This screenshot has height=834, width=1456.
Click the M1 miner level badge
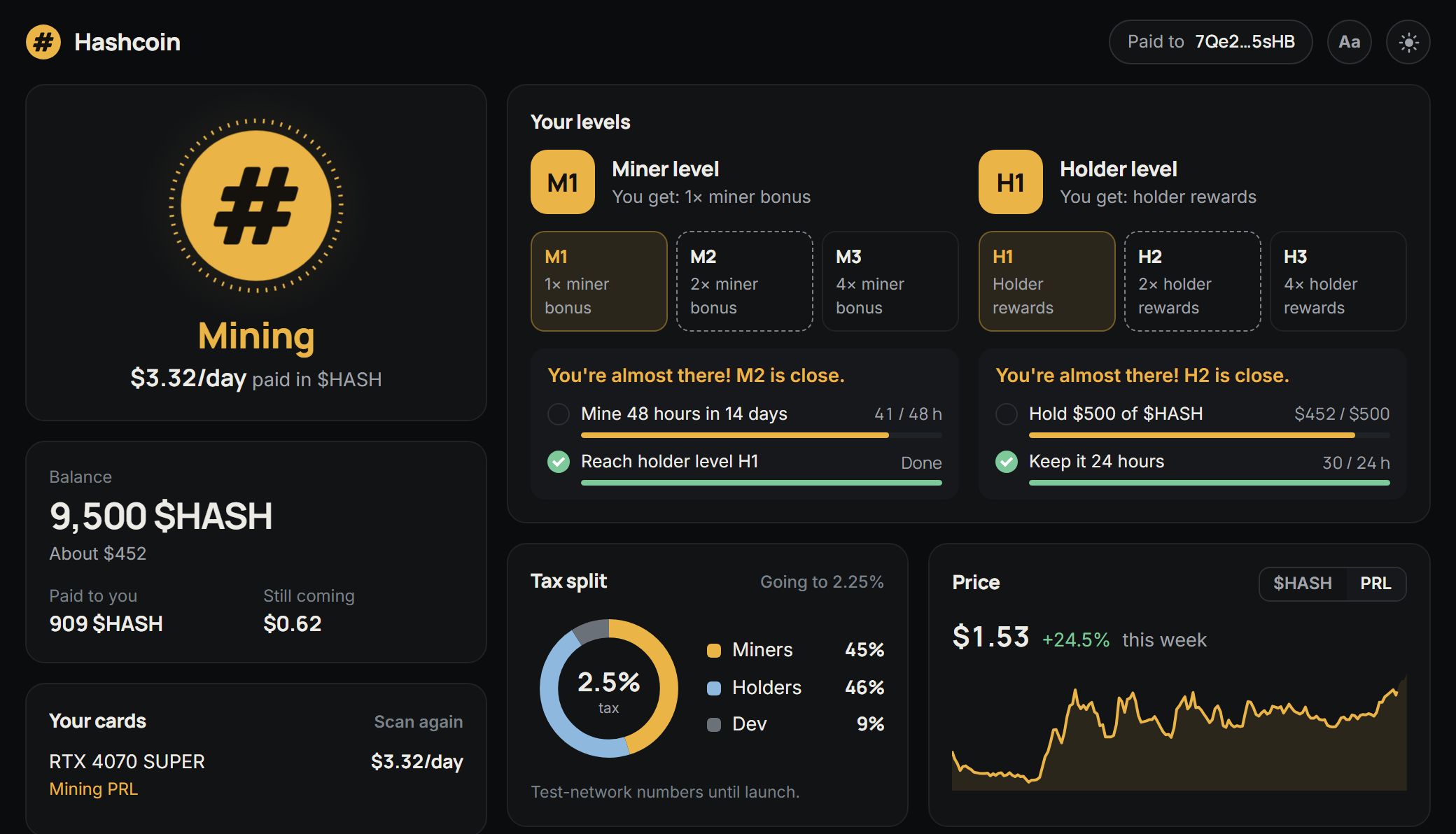563,182
